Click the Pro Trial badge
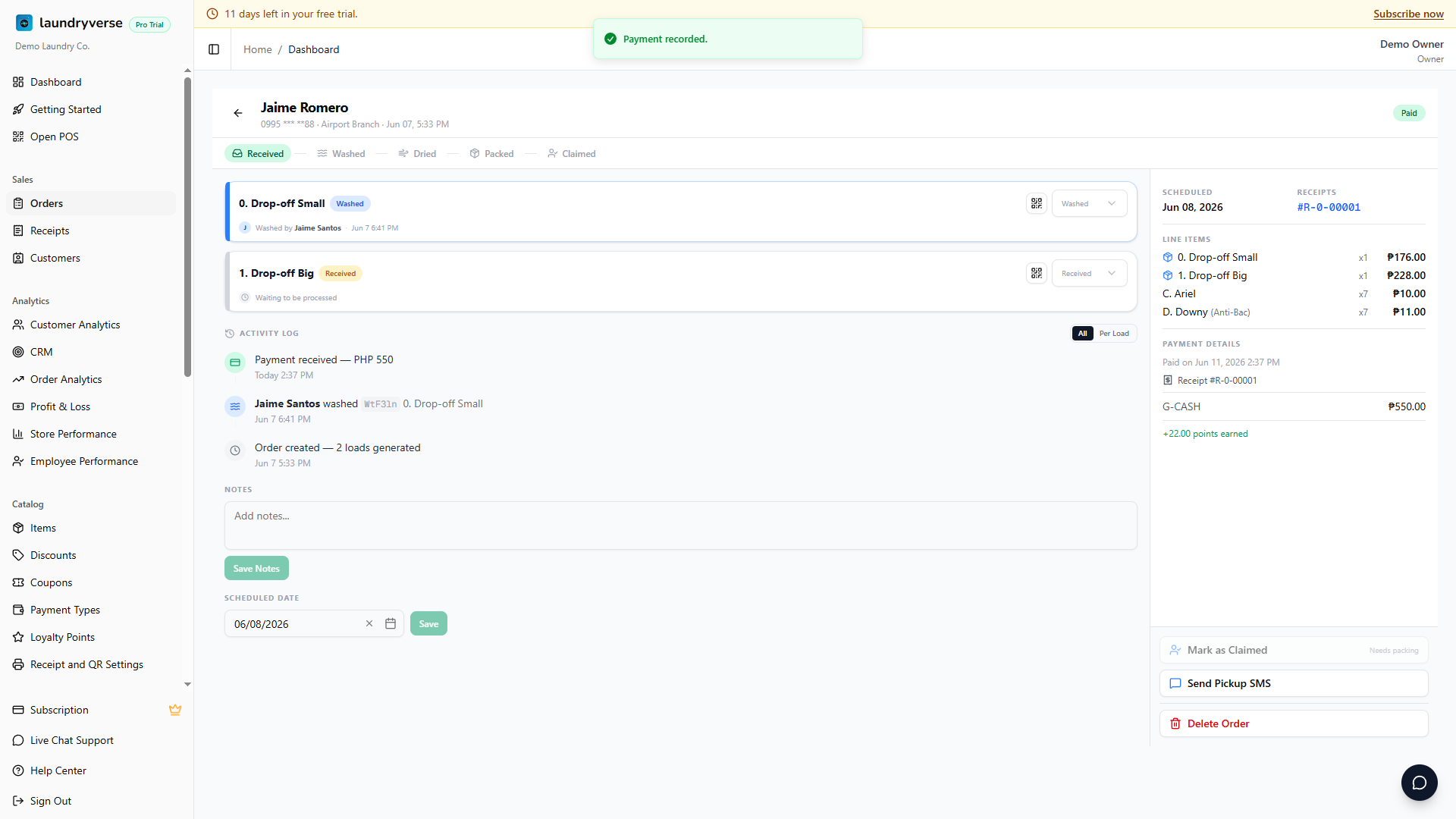The height and width of the screenshot is (819, 1456). [x=149, y=24]
